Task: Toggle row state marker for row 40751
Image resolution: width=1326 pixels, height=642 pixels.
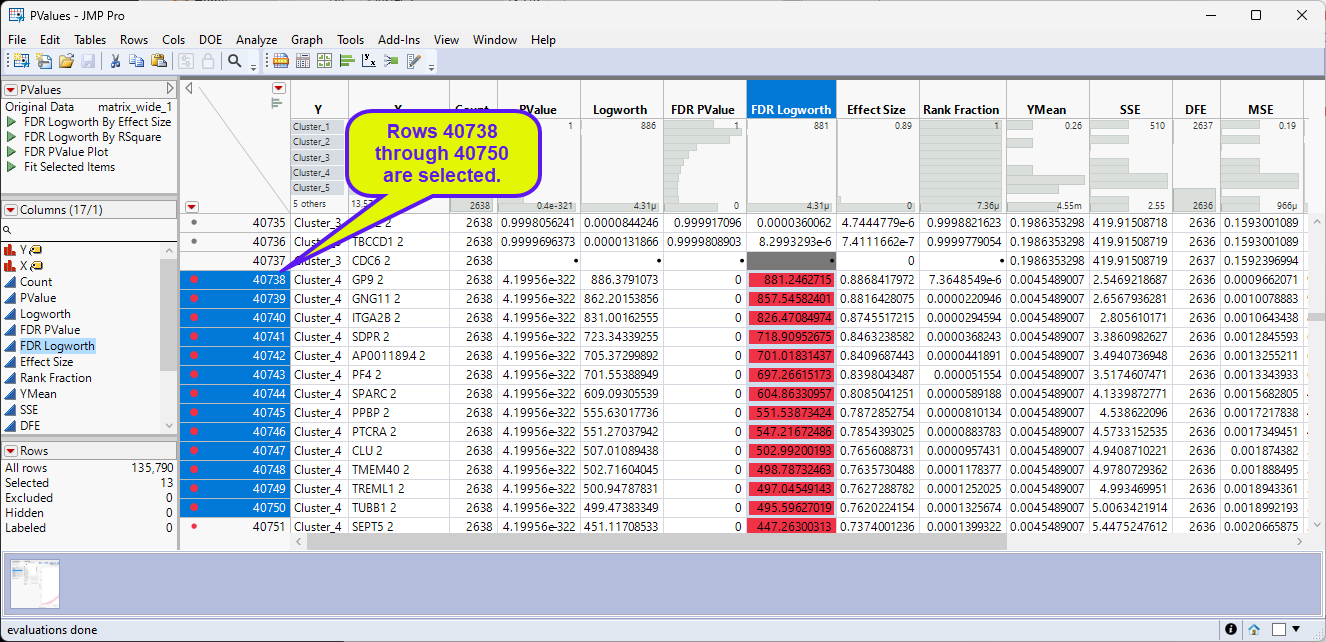Action: pyautogui.click(x=194, y=526)
